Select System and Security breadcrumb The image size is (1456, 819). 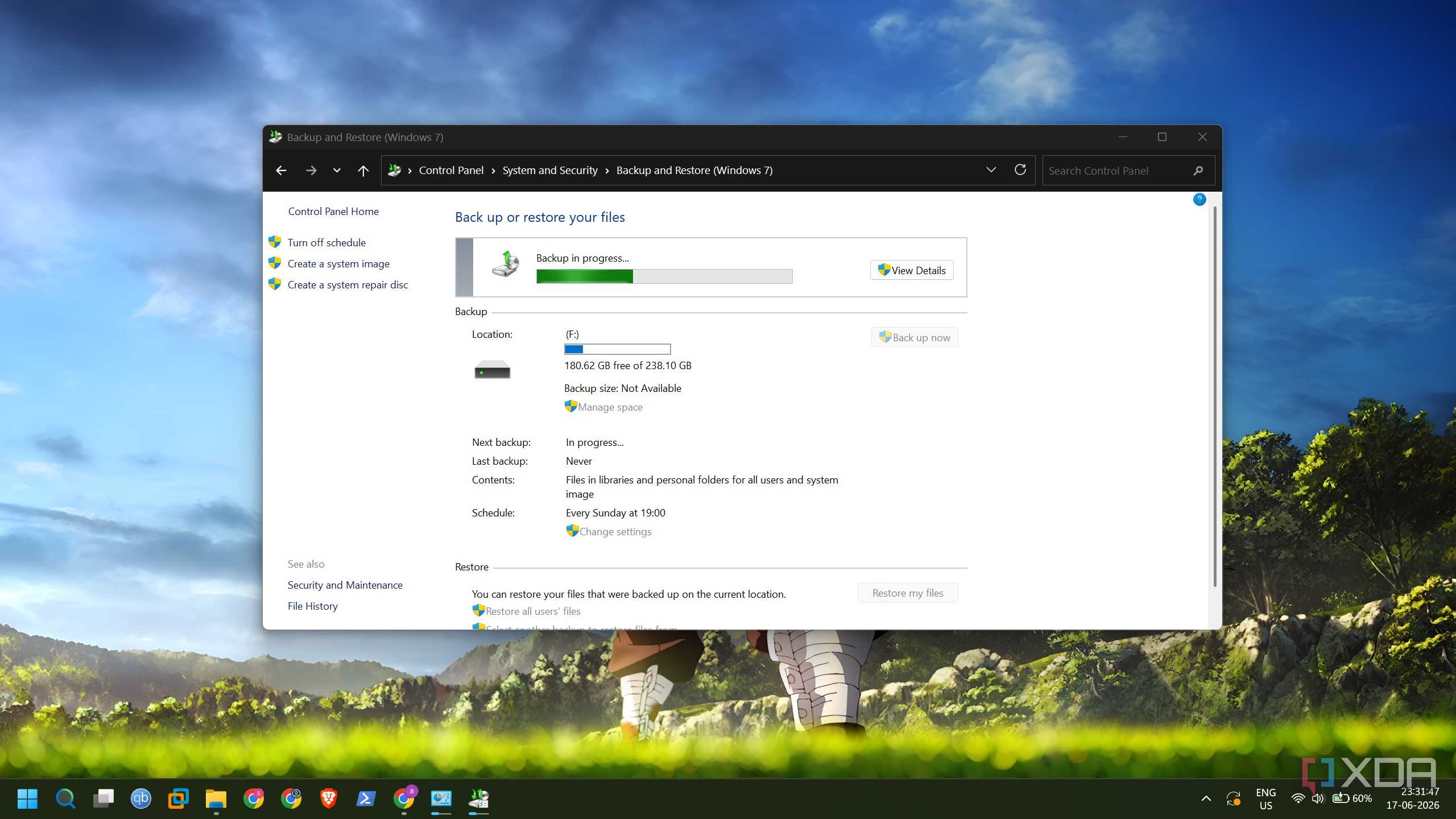[550, 171]
